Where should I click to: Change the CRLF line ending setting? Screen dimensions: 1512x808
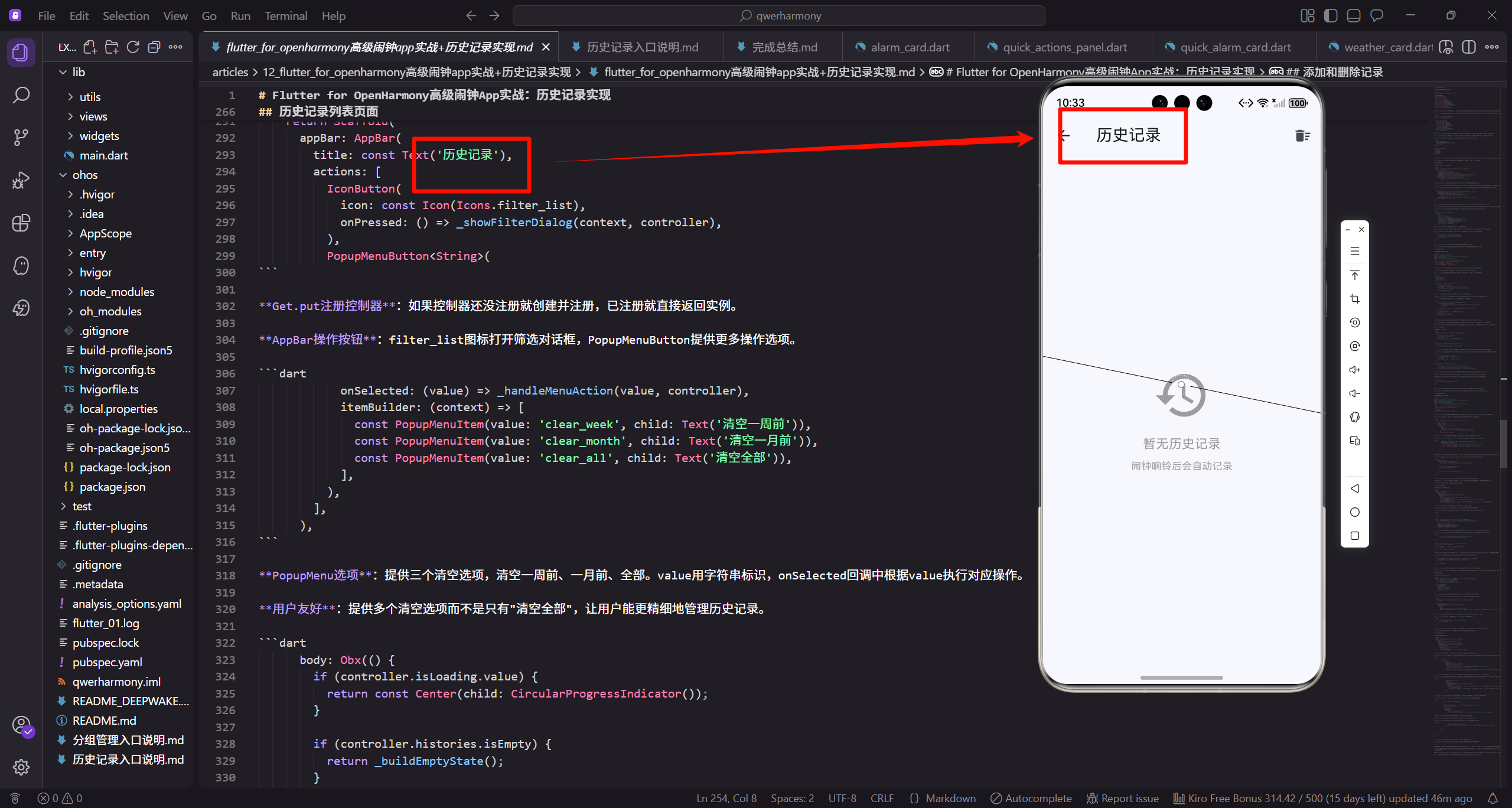pos(882,799)
